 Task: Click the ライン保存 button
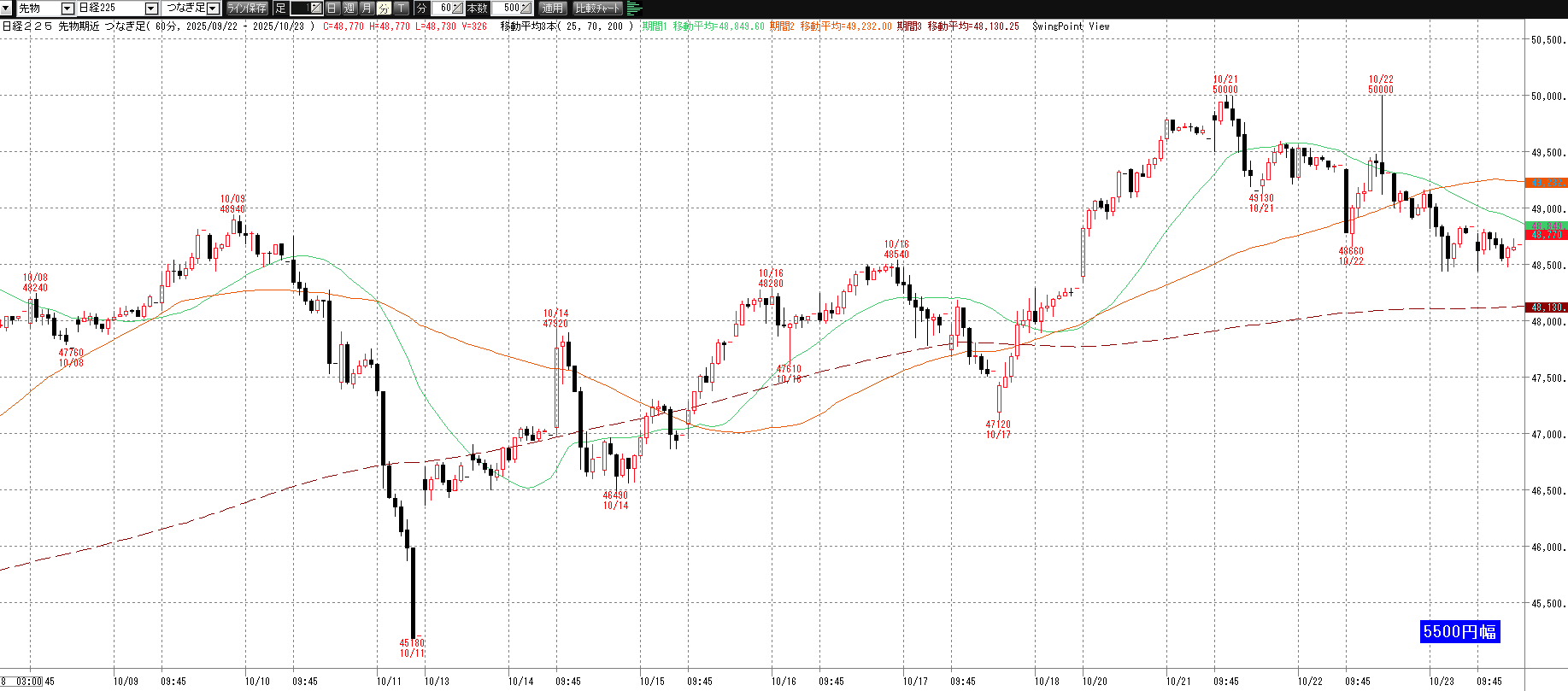point(247,8)
